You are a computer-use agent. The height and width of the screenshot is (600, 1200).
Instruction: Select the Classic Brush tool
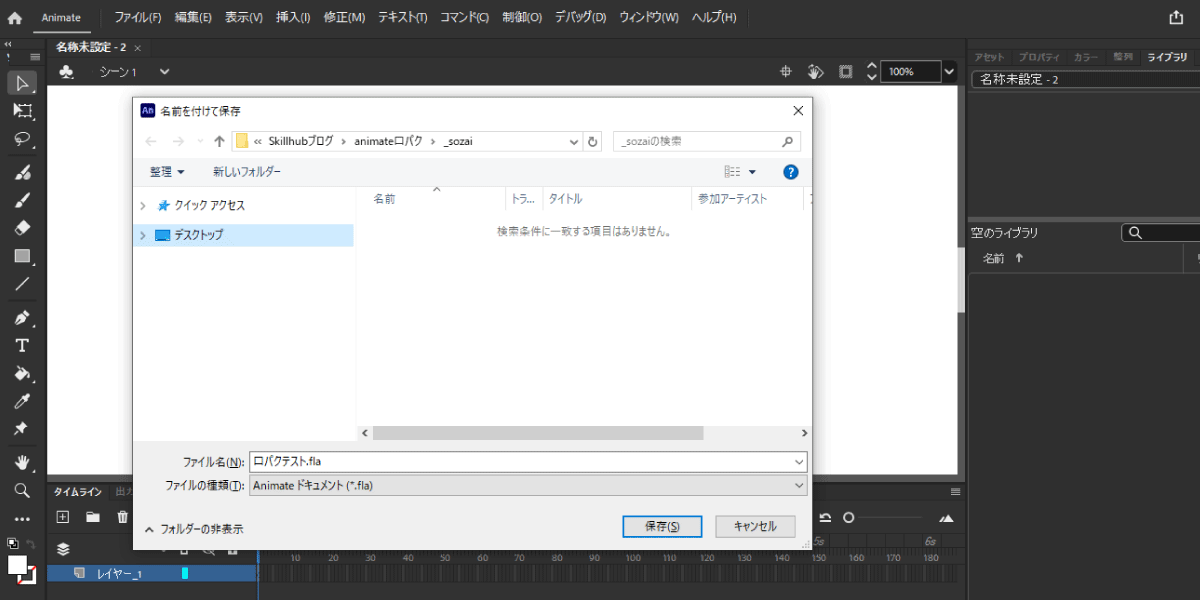click(x=22, y=199)
